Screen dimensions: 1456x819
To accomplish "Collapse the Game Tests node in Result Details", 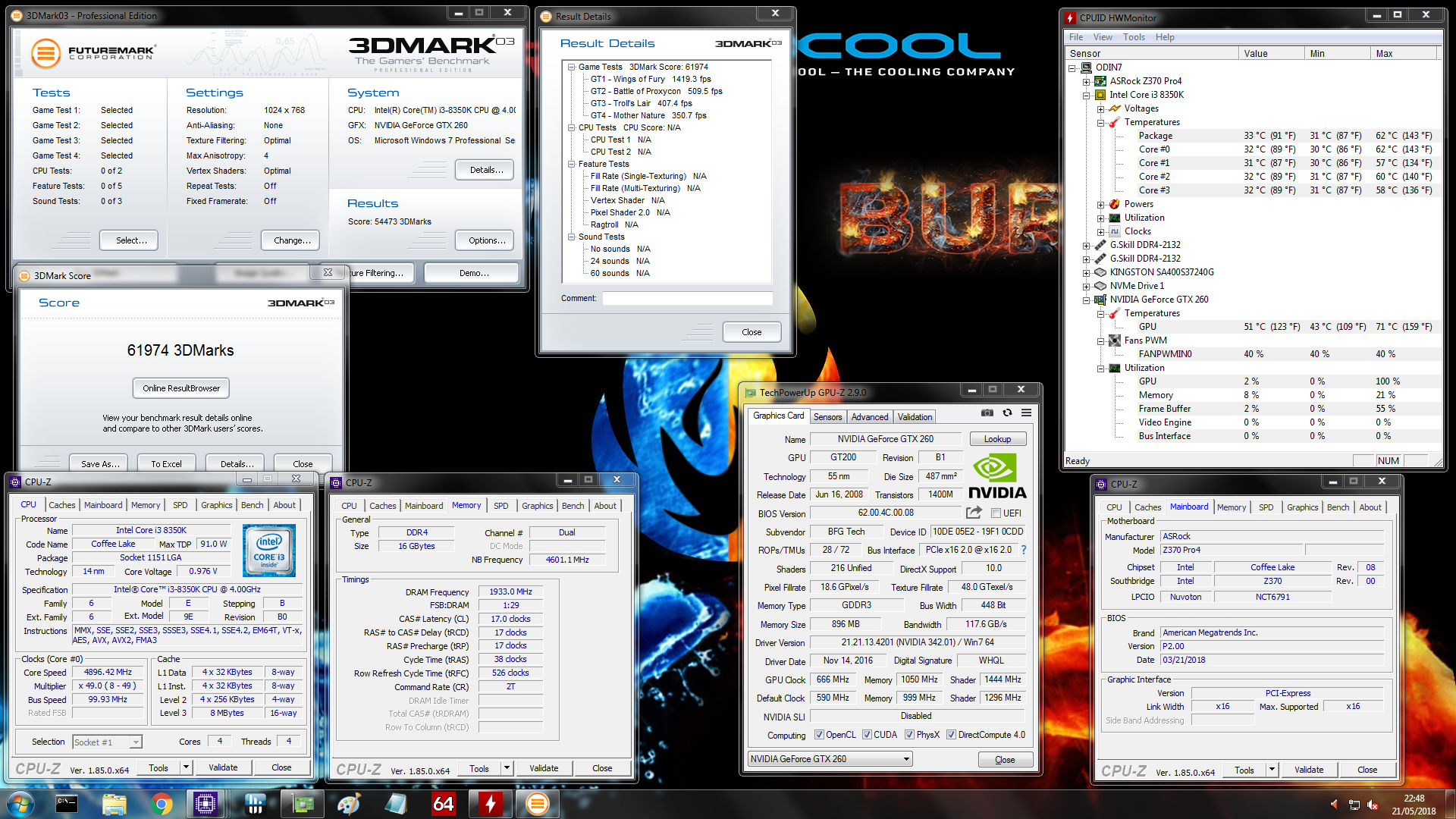I will click(572, 67).
